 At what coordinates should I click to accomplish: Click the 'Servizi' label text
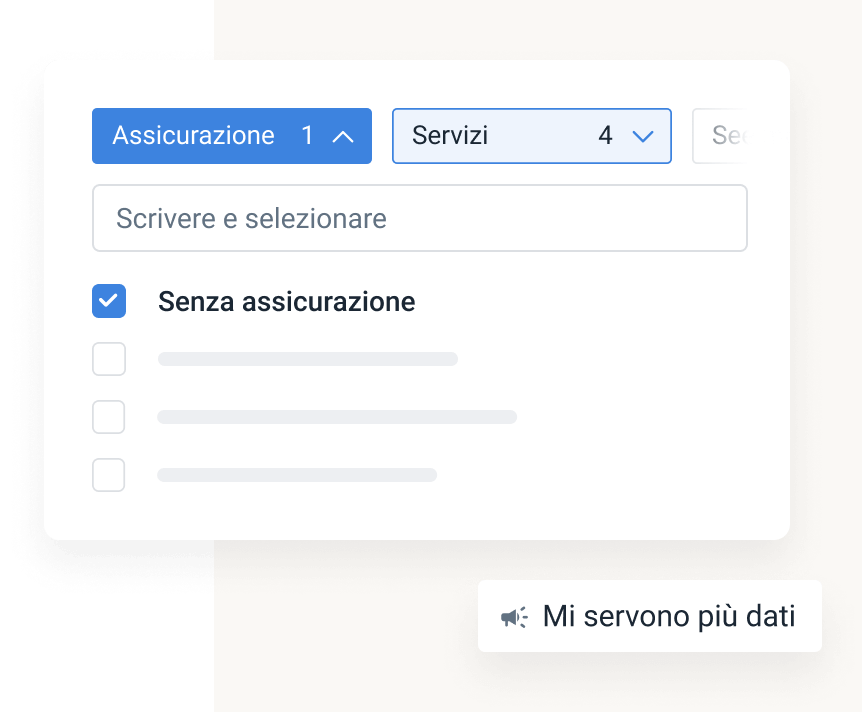click(x=450, y=136)
